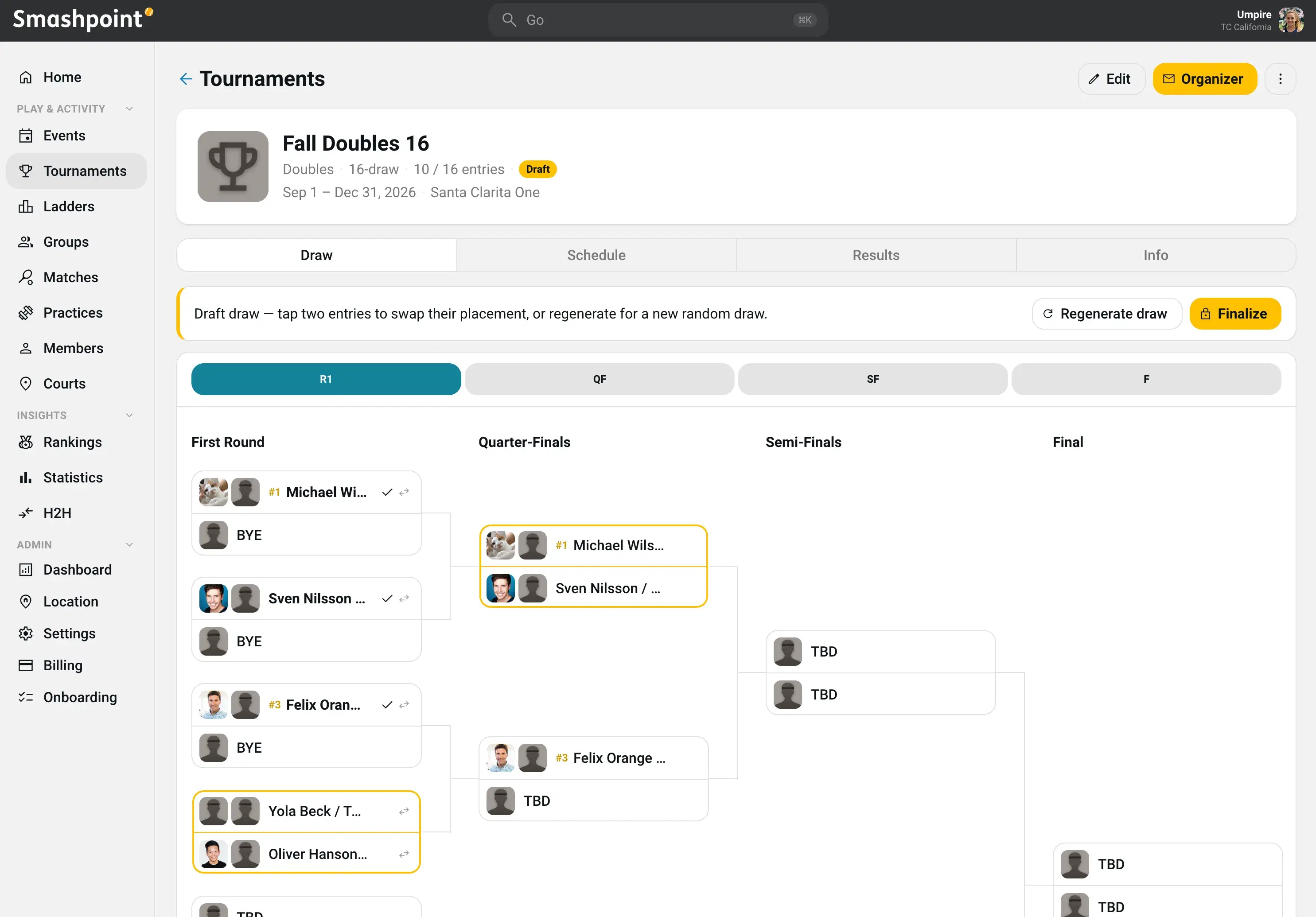Click the Settings gear icon
The image size is (1316, 917).
(x=26, y=634)
